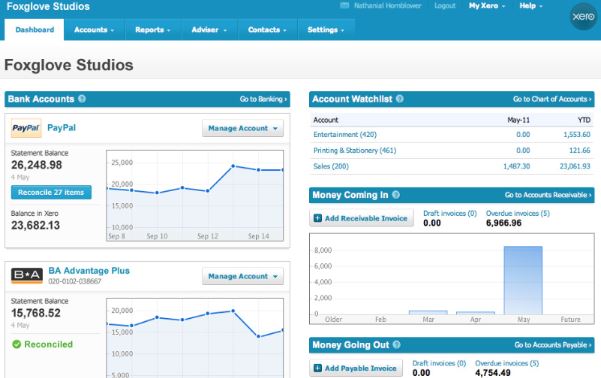This screenshot has height=378, width=601.
Task: Click Balance in Xero value 23,682.13
Action: (35, 225)
